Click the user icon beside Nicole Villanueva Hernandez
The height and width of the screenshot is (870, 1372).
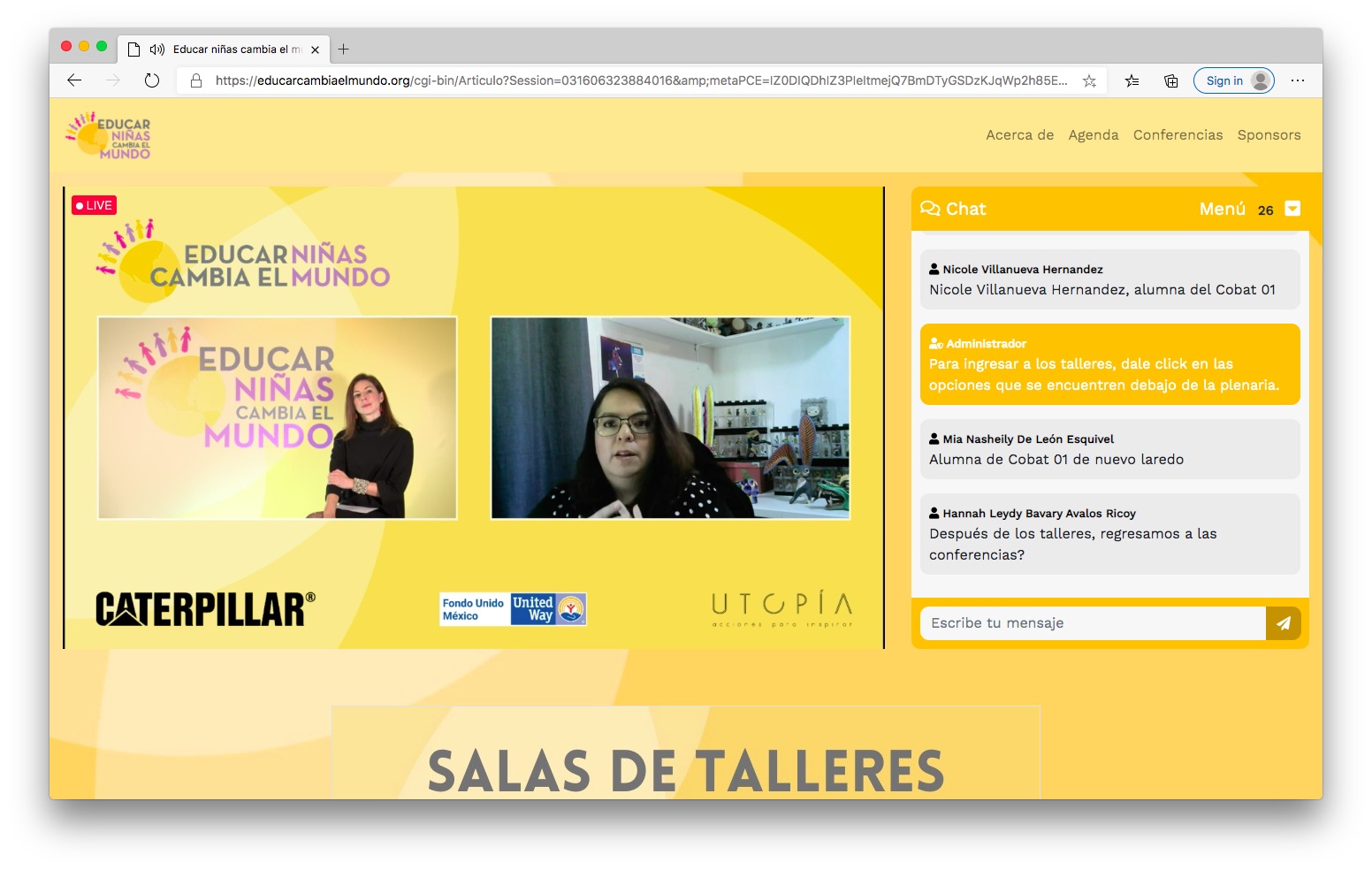[x=934, y=268]
